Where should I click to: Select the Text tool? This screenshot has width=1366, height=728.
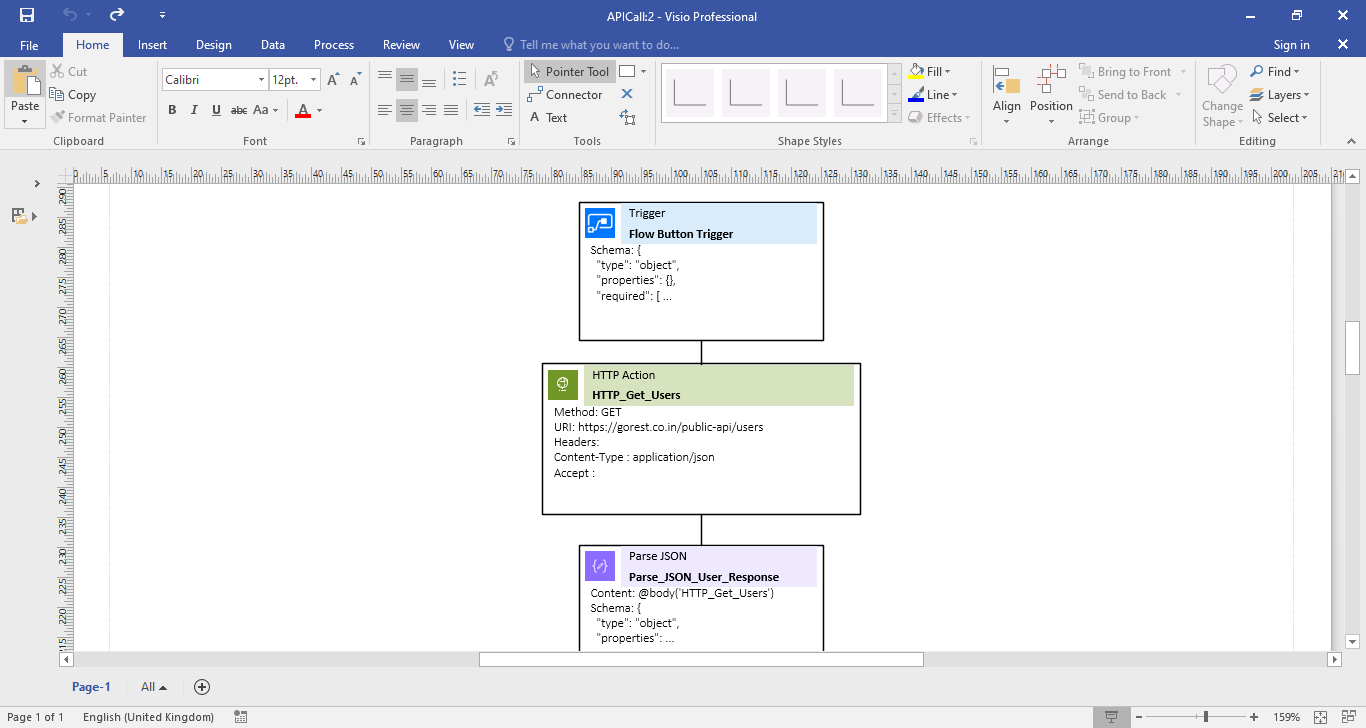[557, 117]
